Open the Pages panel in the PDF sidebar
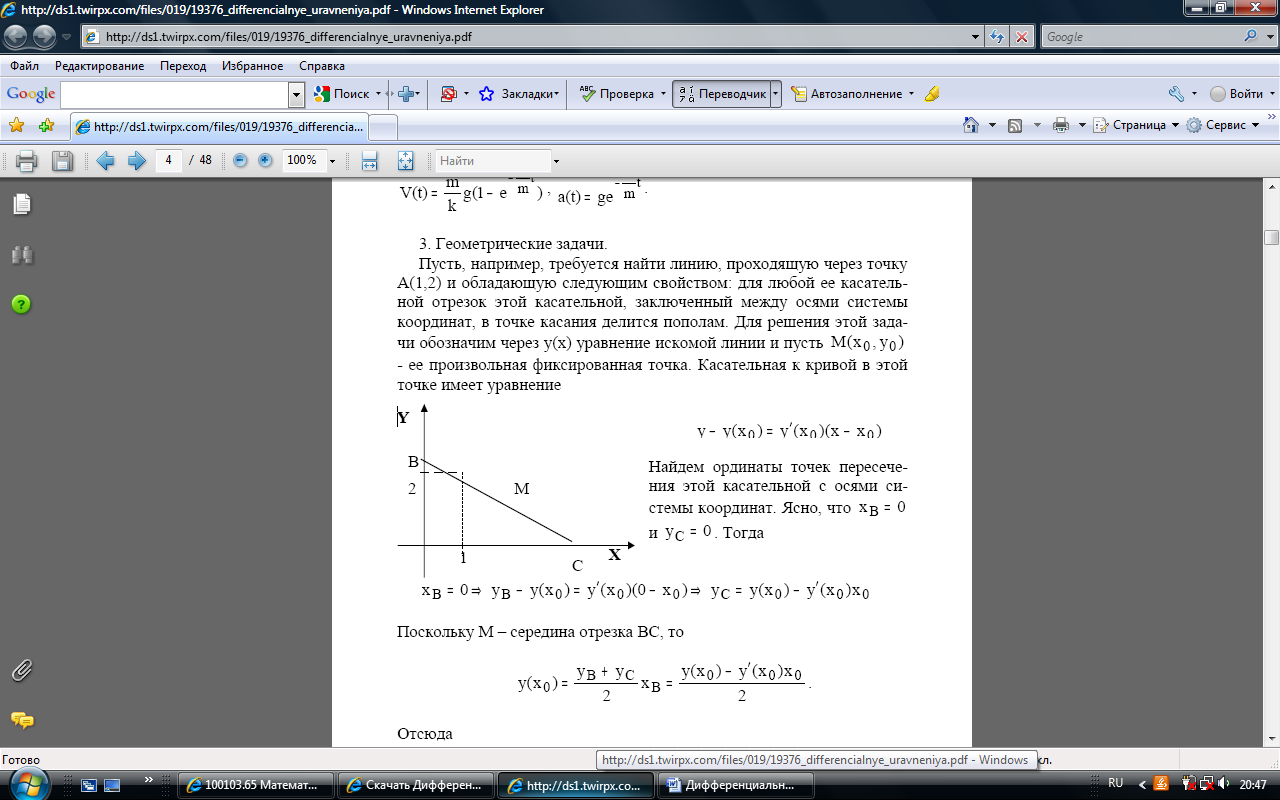This screenshot has height=800, width=1280. (22, 204)
